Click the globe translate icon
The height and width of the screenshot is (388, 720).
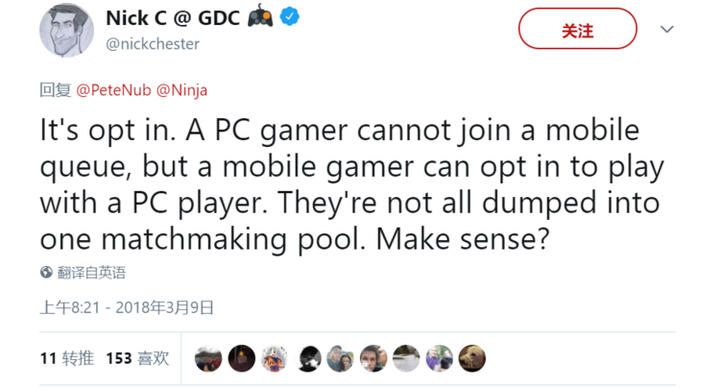tap(46, 272)
